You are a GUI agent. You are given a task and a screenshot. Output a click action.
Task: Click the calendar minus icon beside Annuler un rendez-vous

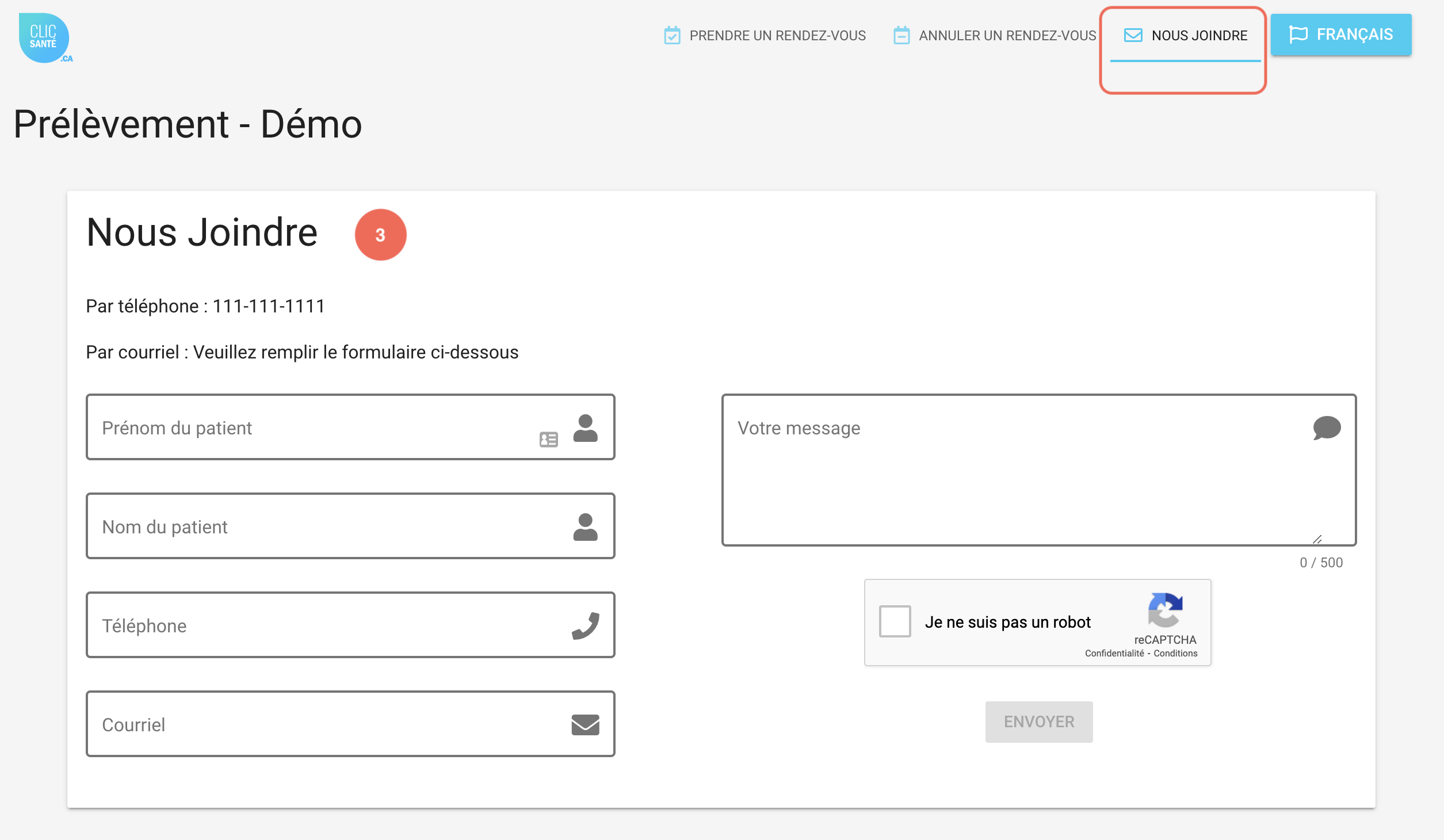pyautogui.click(x=901, y=36)
